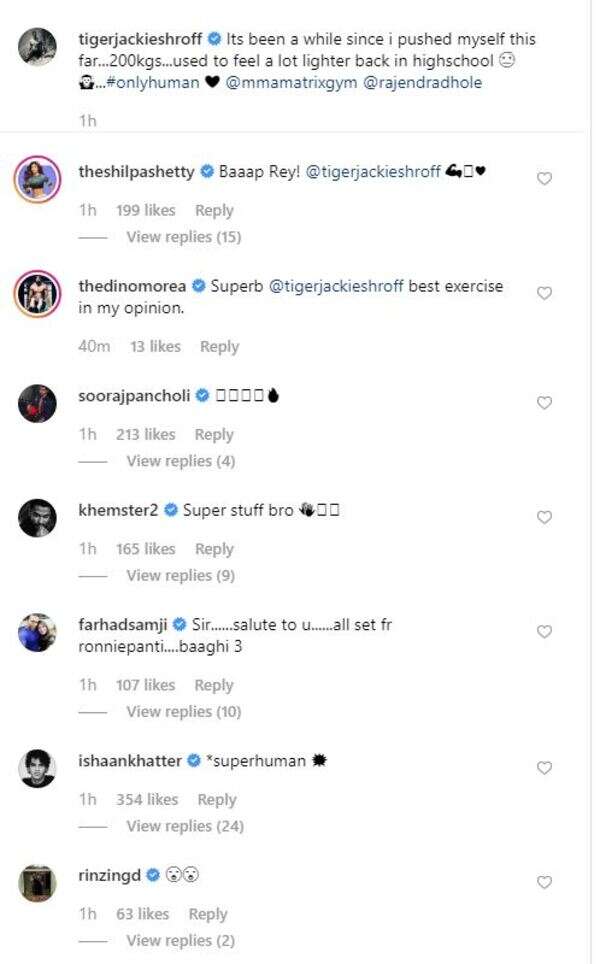This screenshot has width=600, height=964.
Task: Like rinzingd's emoji comment with the heart
Action: (545, 883)
